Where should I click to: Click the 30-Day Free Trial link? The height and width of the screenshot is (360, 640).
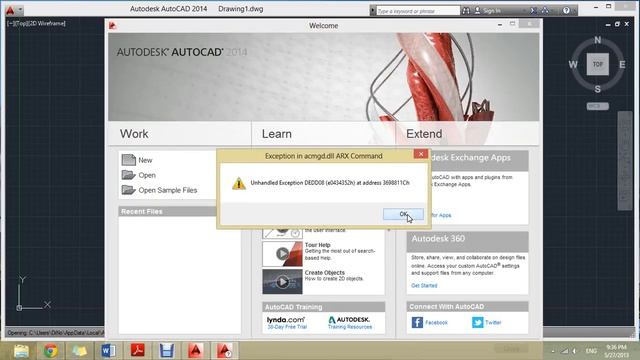287,327
